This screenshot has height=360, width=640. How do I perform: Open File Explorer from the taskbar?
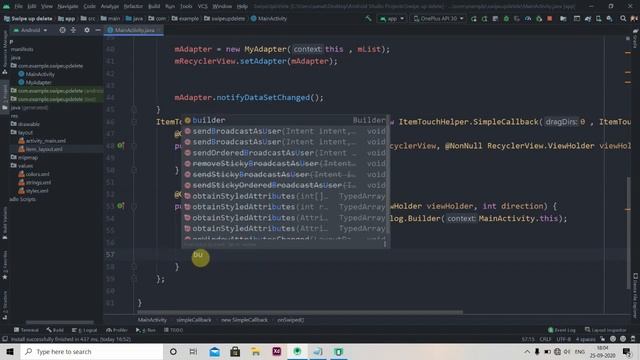point(256,351)
